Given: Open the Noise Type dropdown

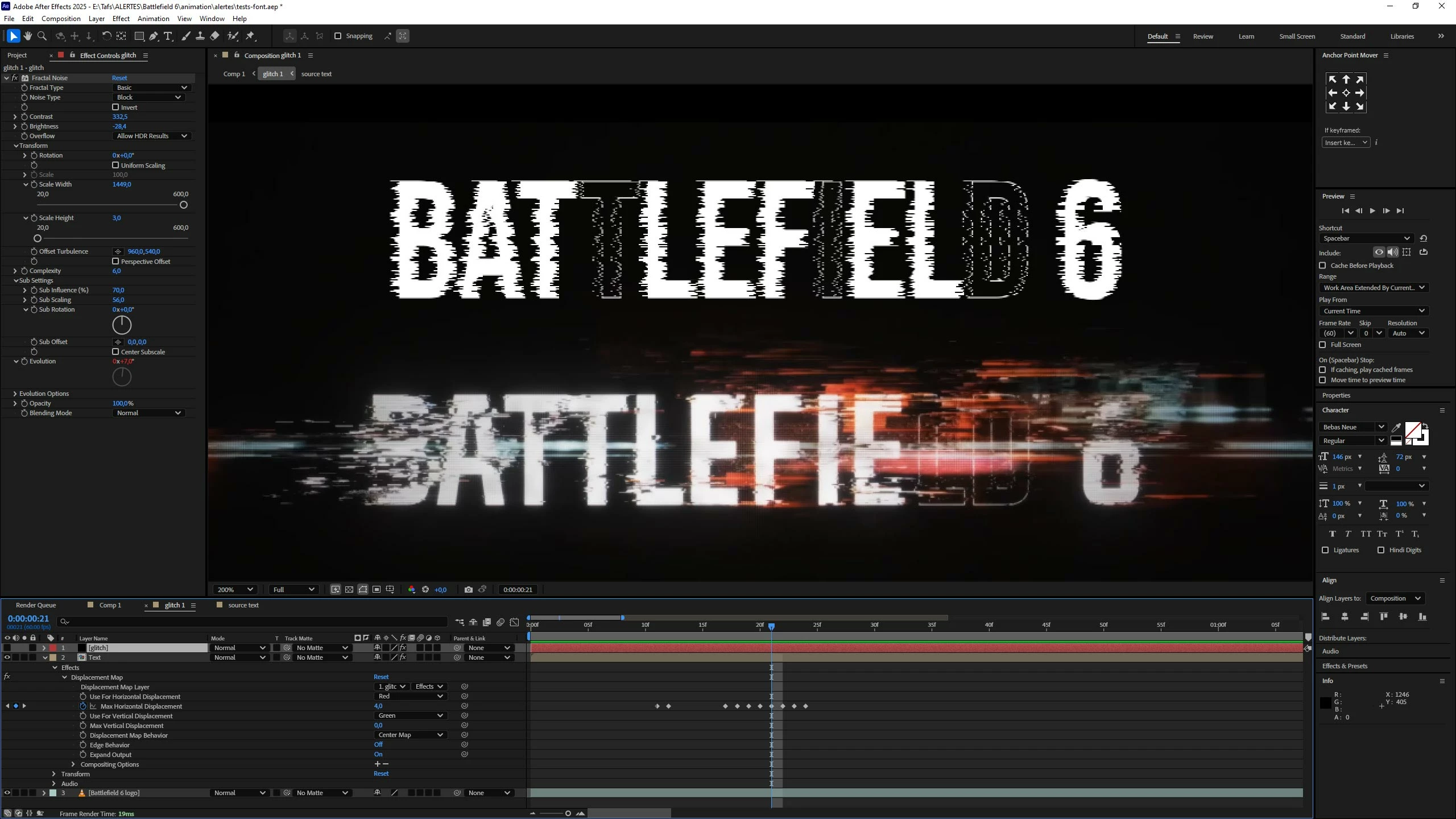Looking at the screenshot, I should pyautogui.click(x=149, y=97).
